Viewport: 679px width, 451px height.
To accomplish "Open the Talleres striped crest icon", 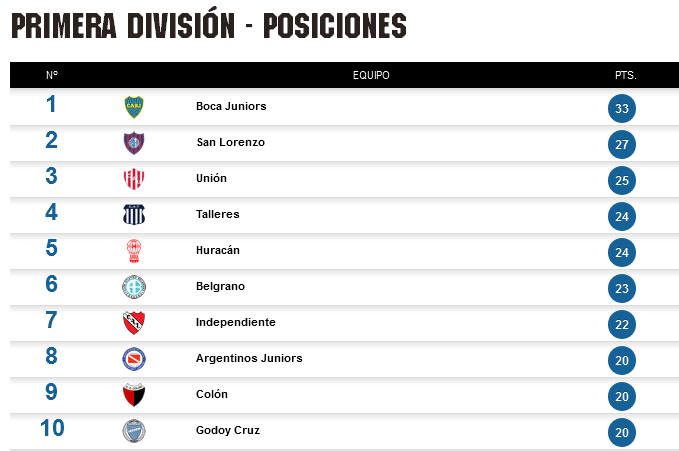I will click(x=134, y=214).
